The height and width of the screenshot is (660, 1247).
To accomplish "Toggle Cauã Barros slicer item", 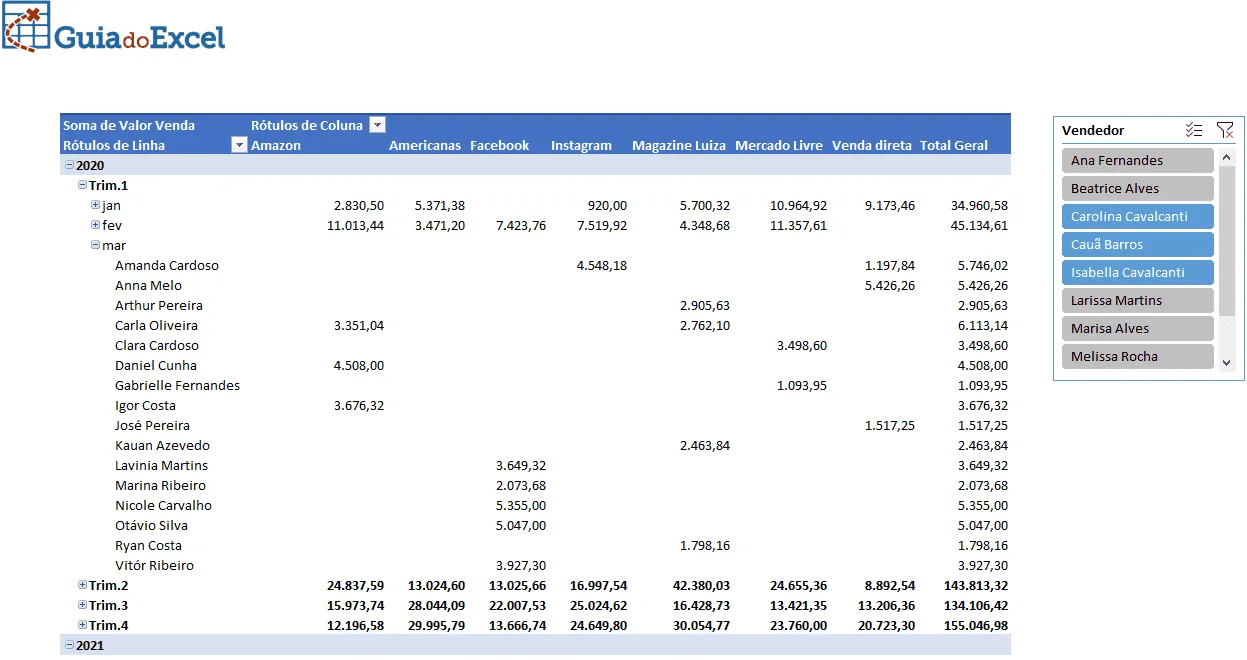I will [x=1138, y=244].
